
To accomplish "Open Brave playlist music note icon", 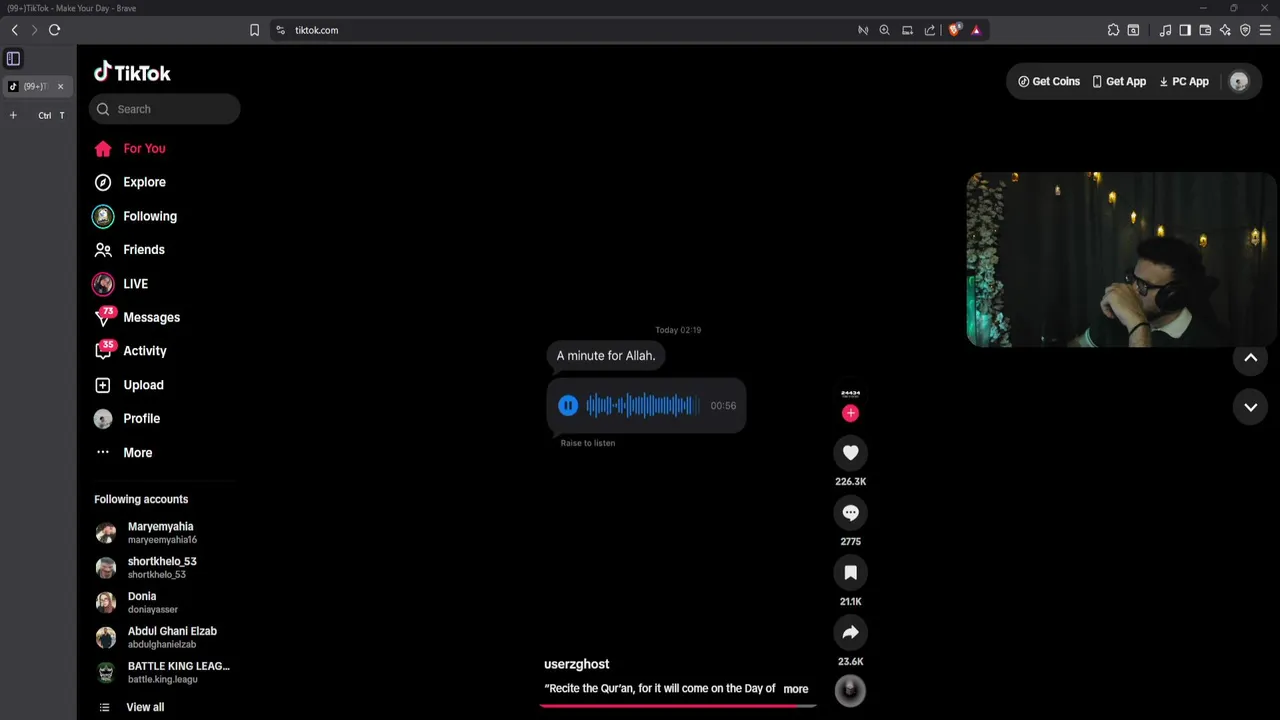I will [1165, 30].
